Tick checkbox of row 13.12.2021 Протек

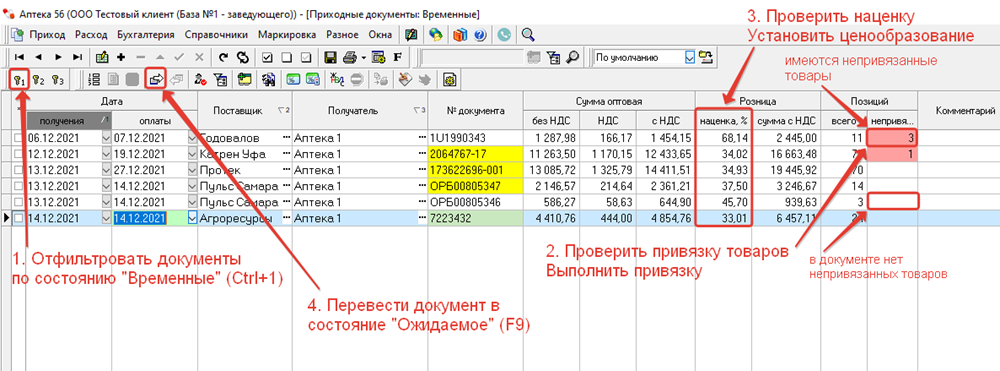tap(18, 170)
